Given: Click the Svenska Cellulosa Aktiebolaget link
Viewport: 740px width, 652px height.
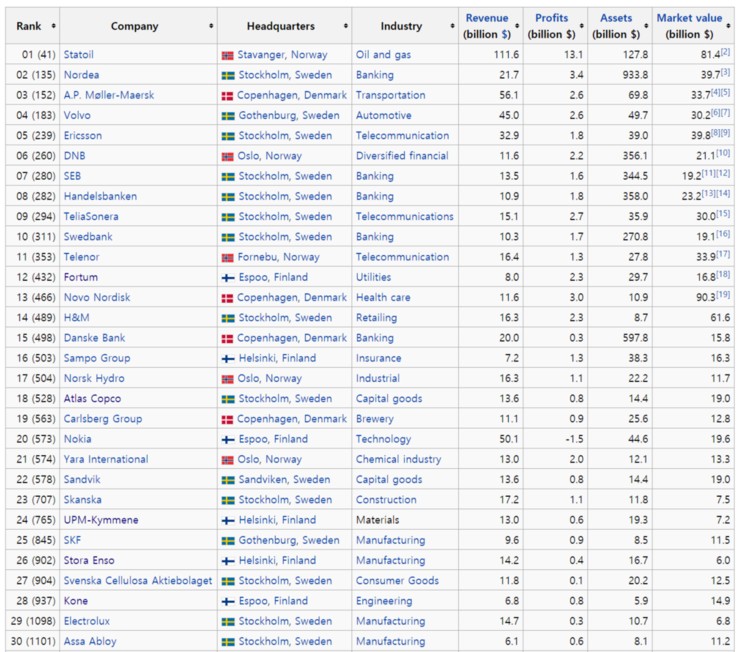Looking at the screenshot, I should click(138, 581).
